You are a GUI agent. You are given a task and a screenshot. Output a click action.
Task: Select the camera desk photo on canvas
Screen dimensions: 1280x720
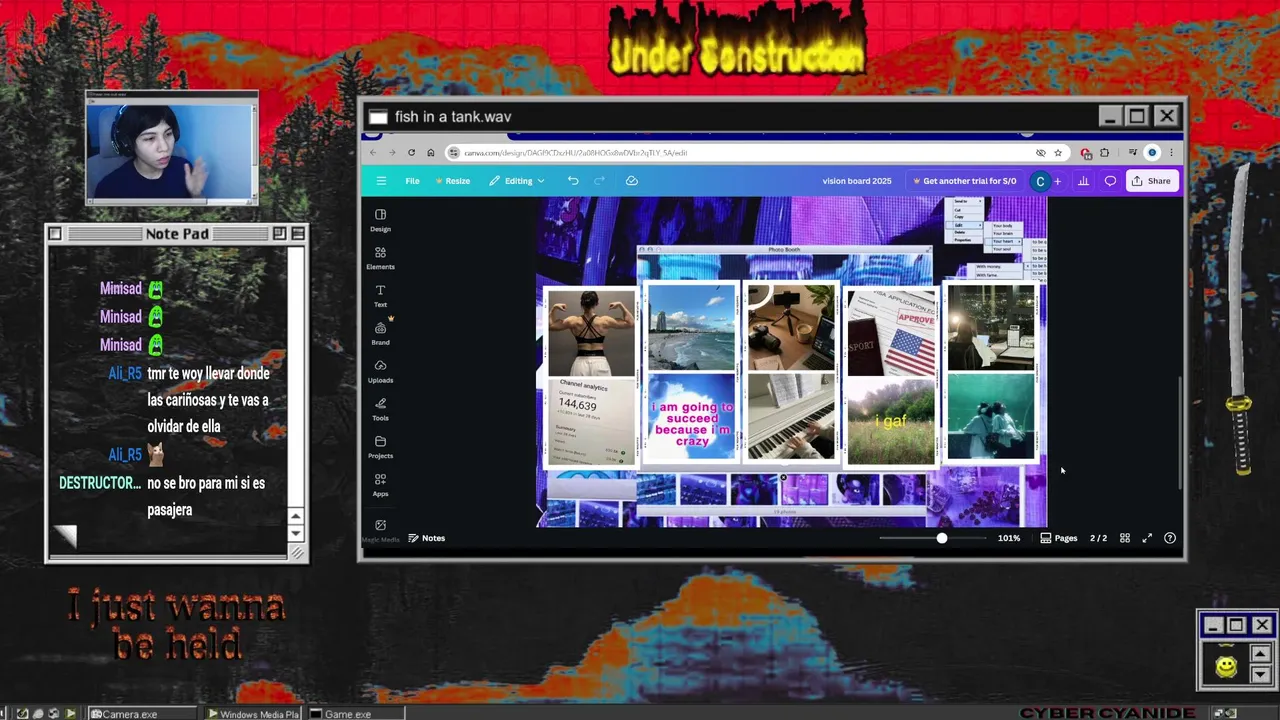tap(791, 328)
